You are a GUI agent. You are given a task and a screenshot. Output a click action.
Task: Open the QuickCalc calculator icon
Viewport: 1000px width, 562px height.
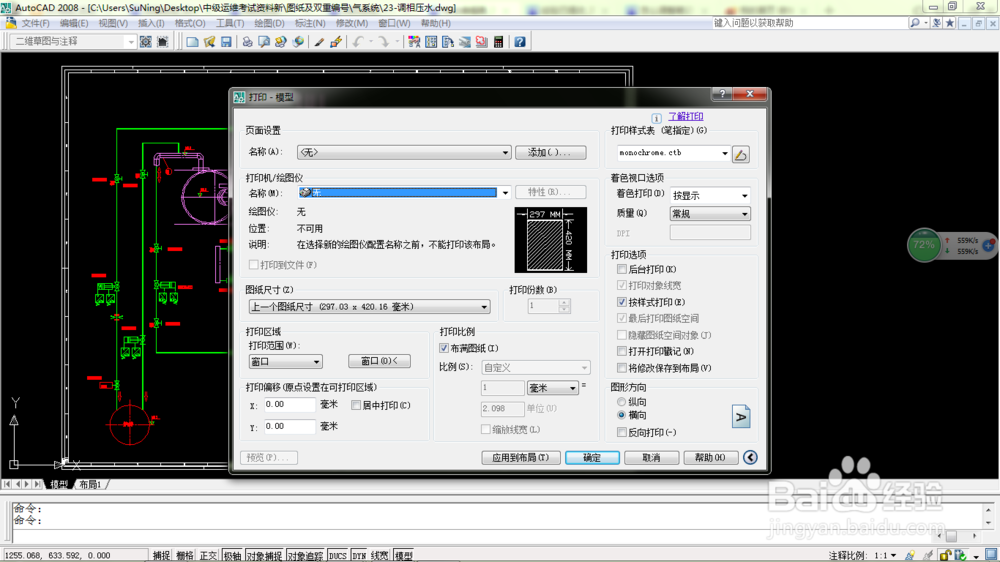tap(498, 42)
